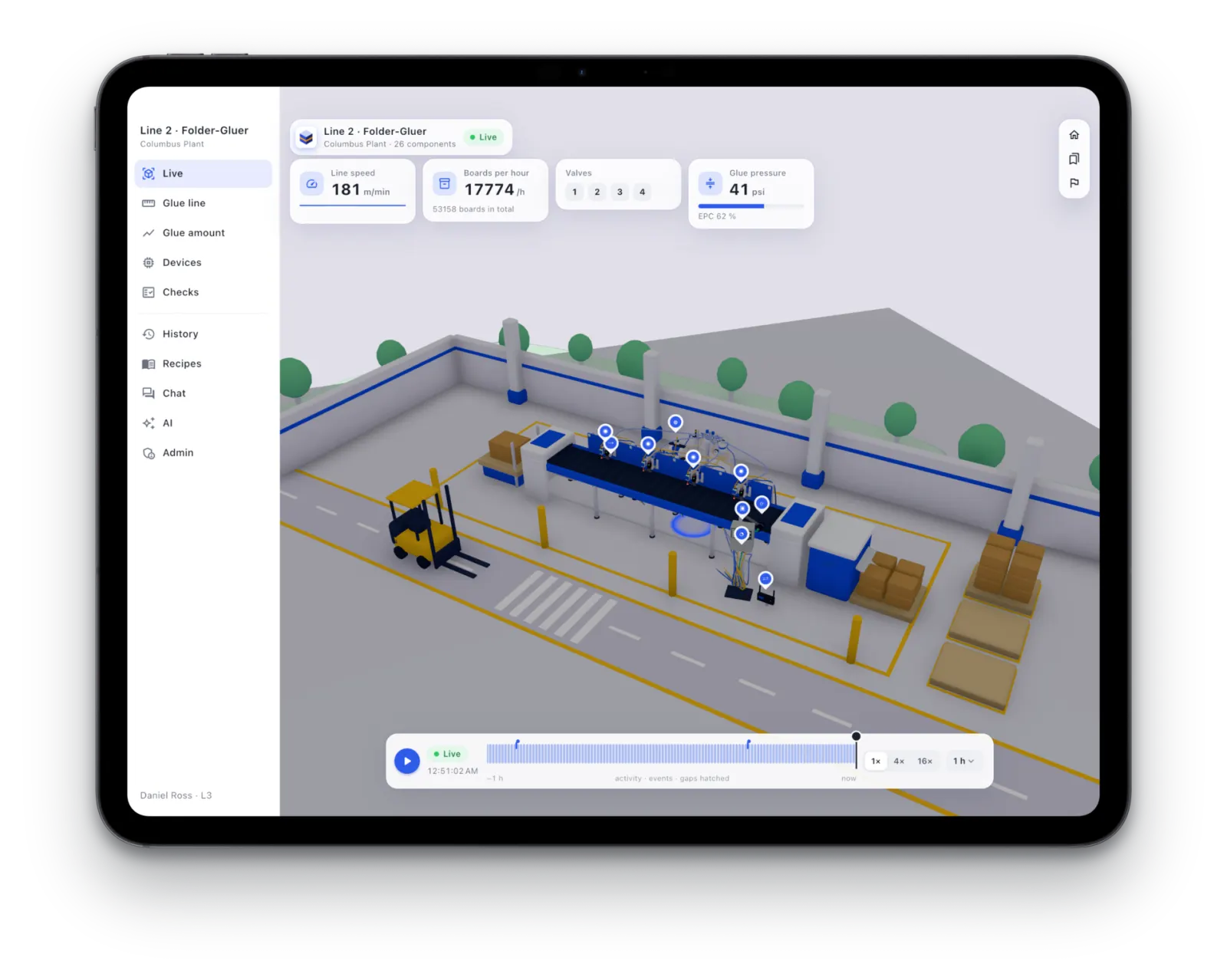
Task: Click the bookmark icon at top right
Action: point(1074,159)
